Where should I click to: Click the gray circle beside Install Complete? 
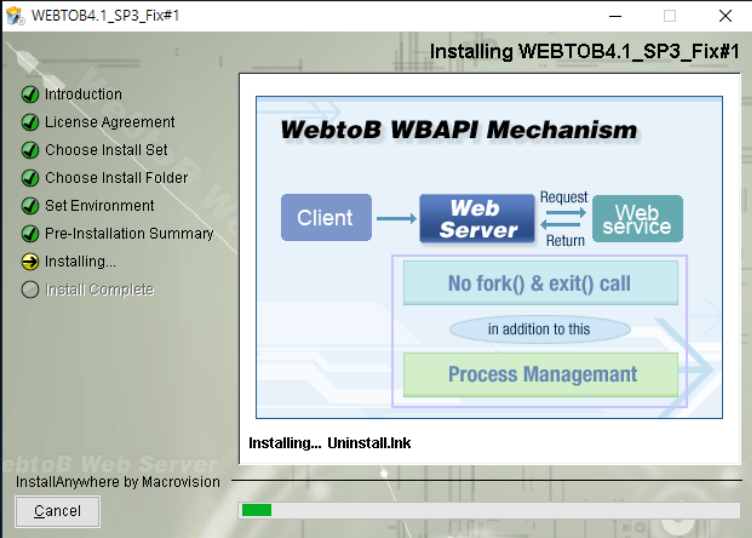30,289
